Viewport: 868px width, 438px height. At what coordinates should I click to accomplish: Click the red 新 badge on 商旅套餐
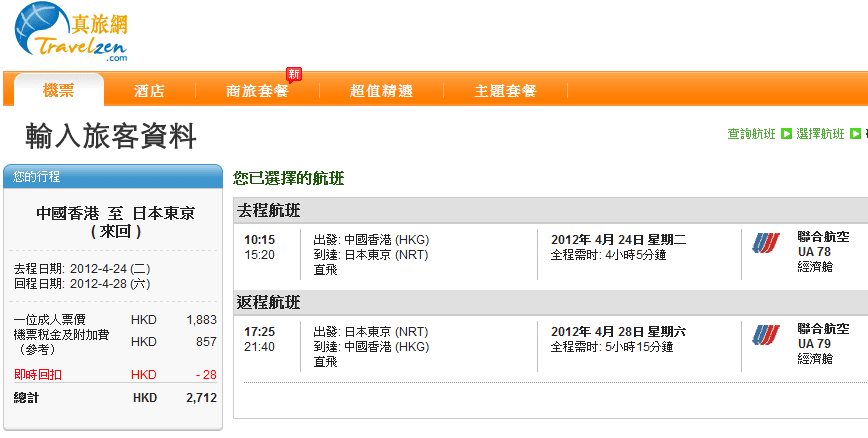[293, 74]
